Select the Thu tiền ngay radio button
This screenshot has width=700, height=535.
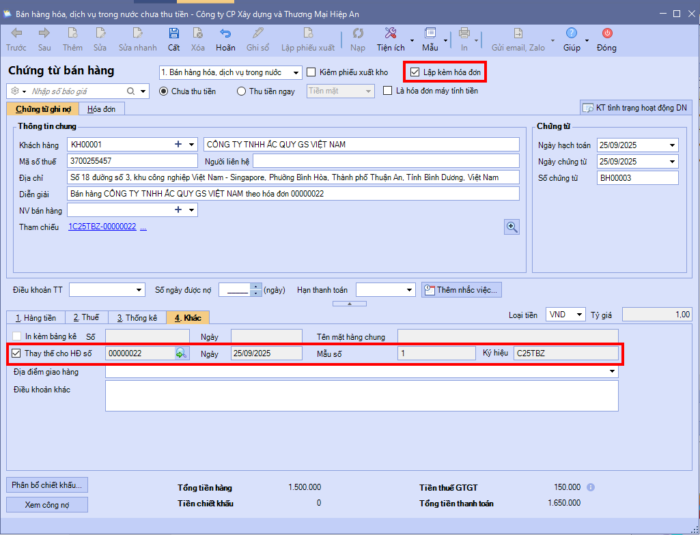[242, 91]
